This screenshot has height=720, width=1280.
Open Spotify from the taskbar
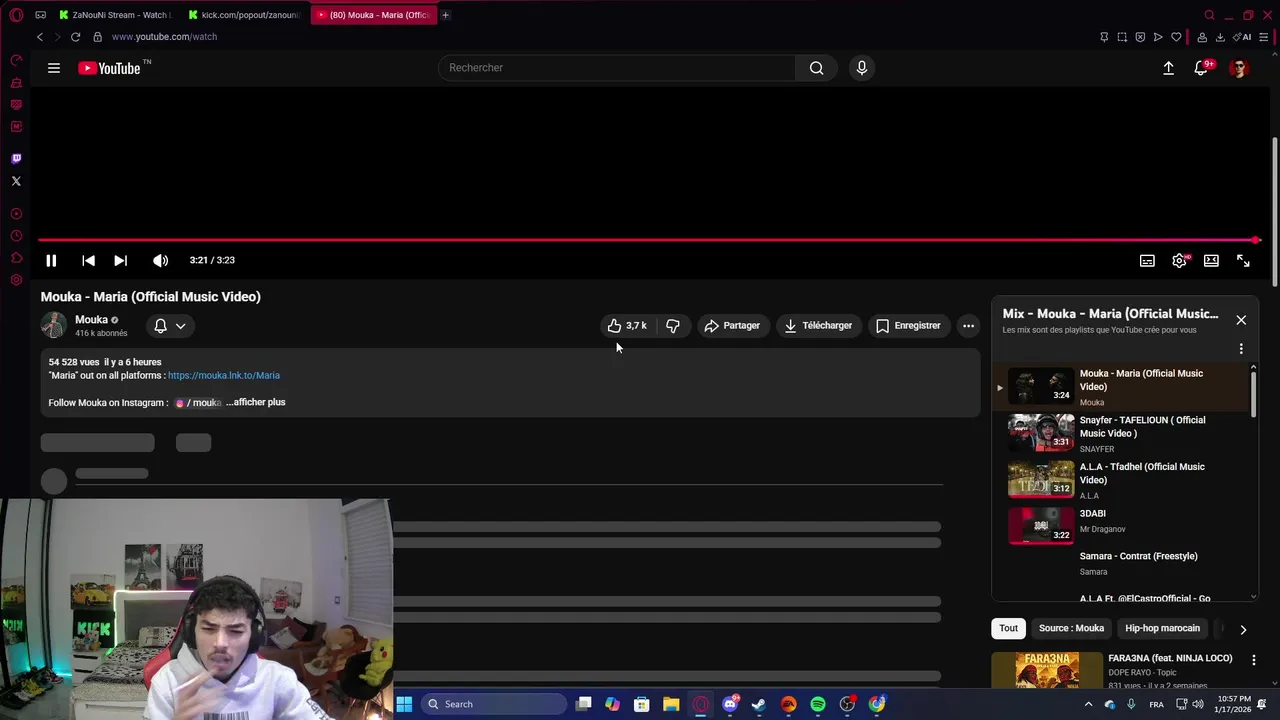(818, 704)
